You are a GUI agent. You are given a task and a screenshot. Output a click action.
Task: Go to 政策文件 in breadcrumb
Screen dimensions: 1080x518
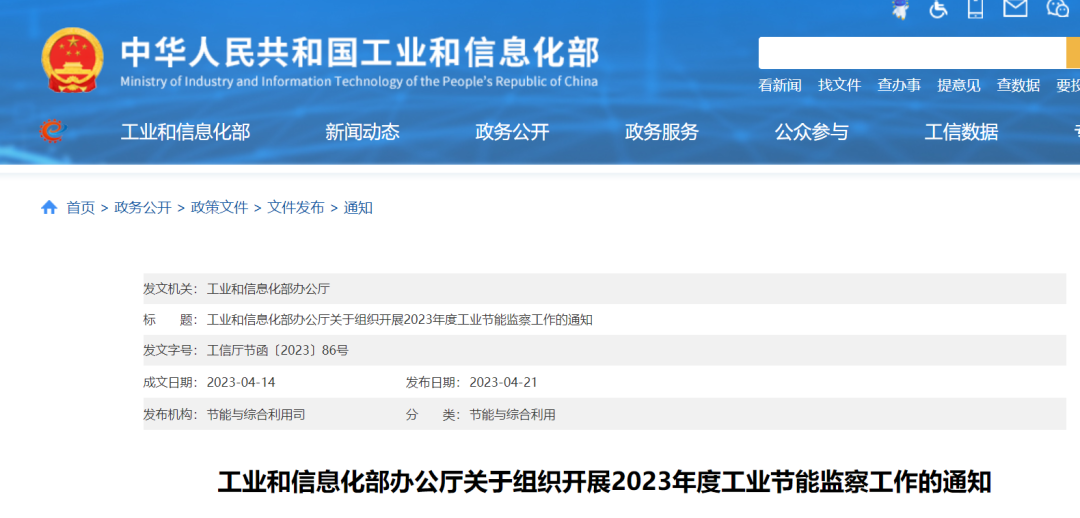(219, 207)
